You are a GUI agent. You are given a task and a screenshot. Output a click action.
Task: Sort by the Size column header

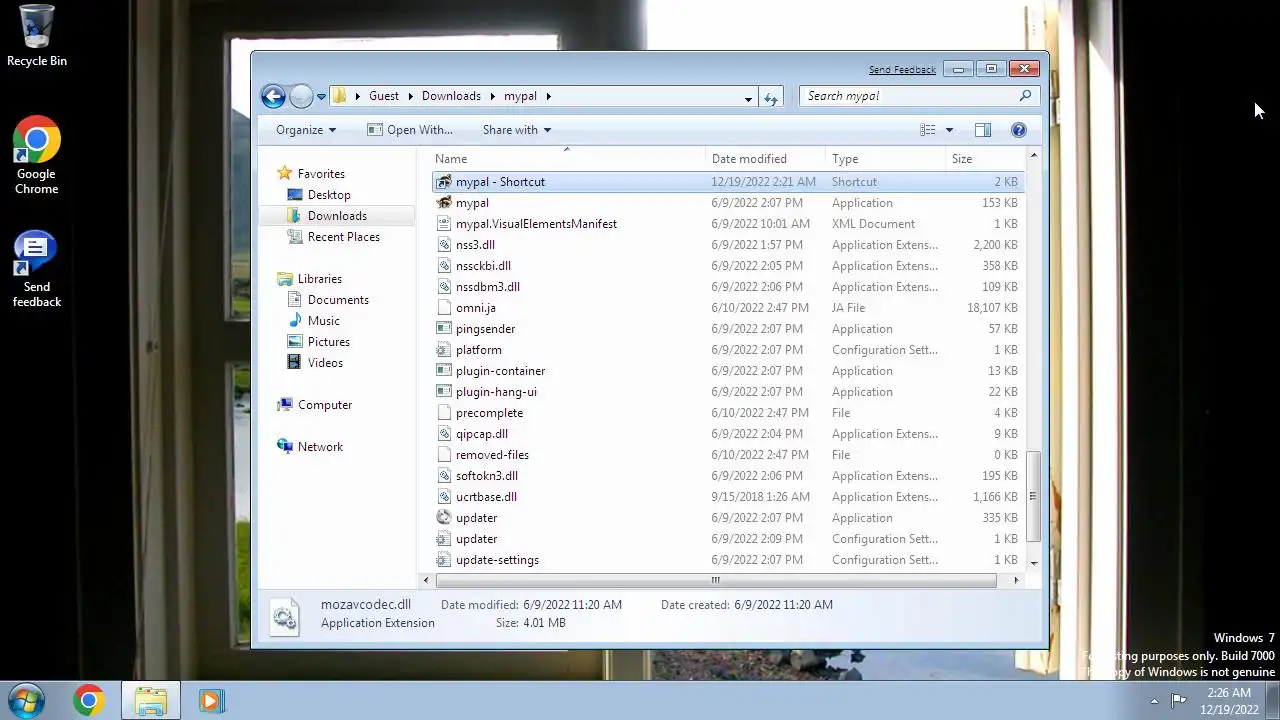tap(985, 159)
